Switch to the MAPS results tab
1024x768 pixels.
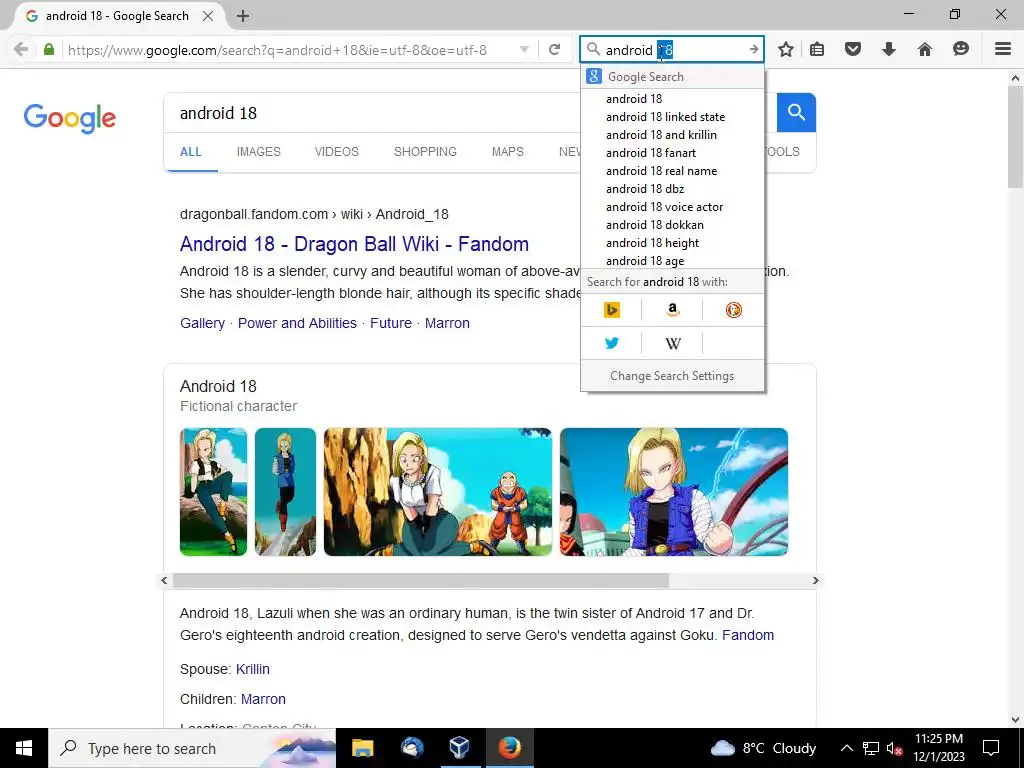pyautogui.click(x=507, y=152)
